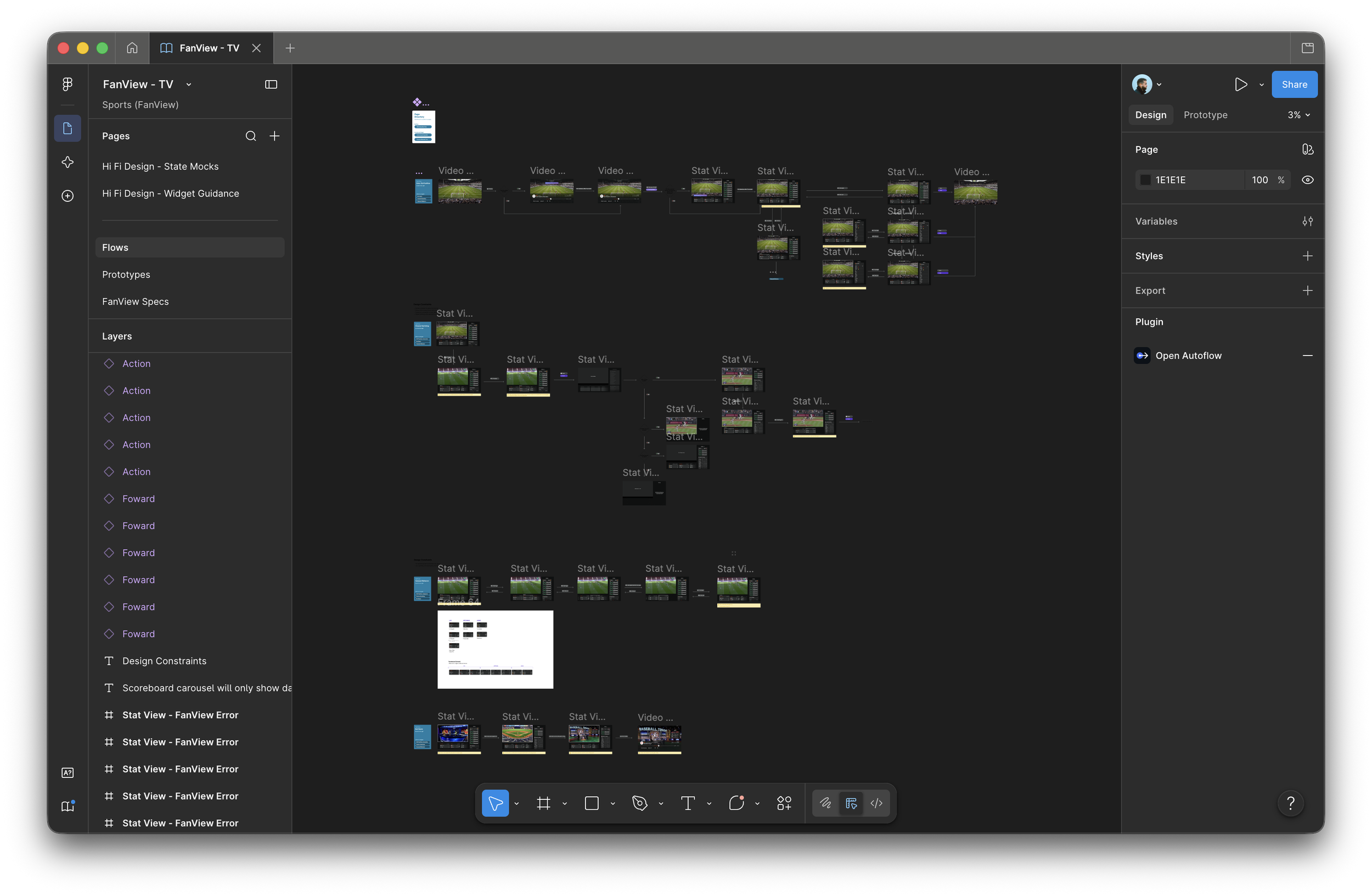This screenshot has height=896, width=1372.
Task: Open the Actions tool
Action: 784,803
